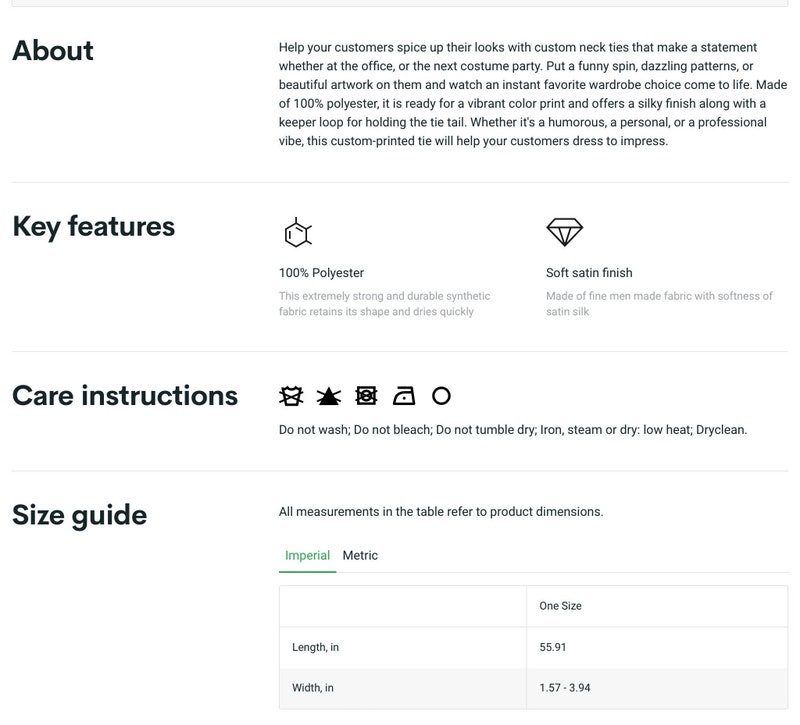Select the Imperial tab

coord(307,555)
